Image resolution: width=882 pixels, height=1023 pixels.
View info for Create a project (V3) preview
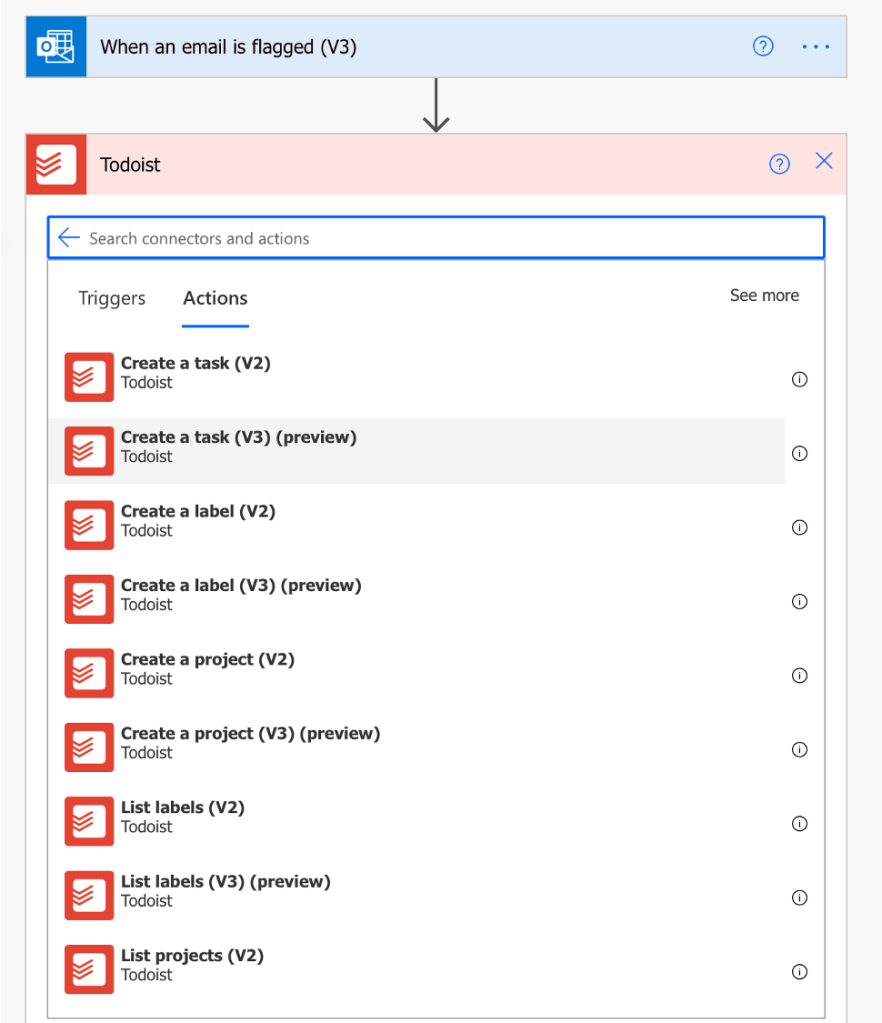(x=799, y=749)
